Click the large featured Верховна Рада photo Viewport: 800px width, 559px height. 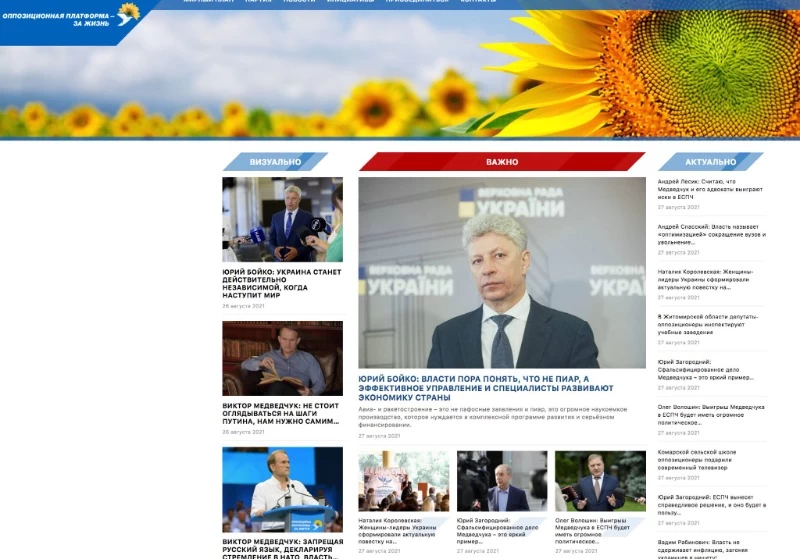(502, 273)
